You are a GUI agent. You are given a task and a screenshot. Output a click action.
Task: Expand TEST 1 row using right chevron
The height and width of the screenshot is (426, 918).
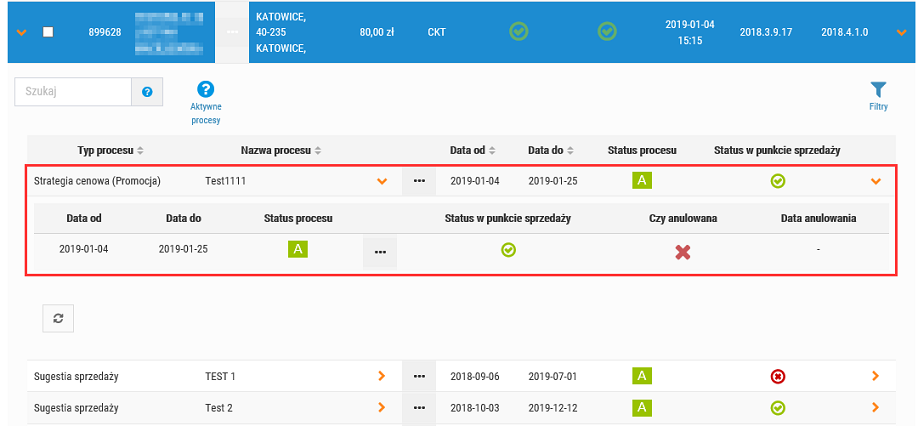[x=876, y=376]
